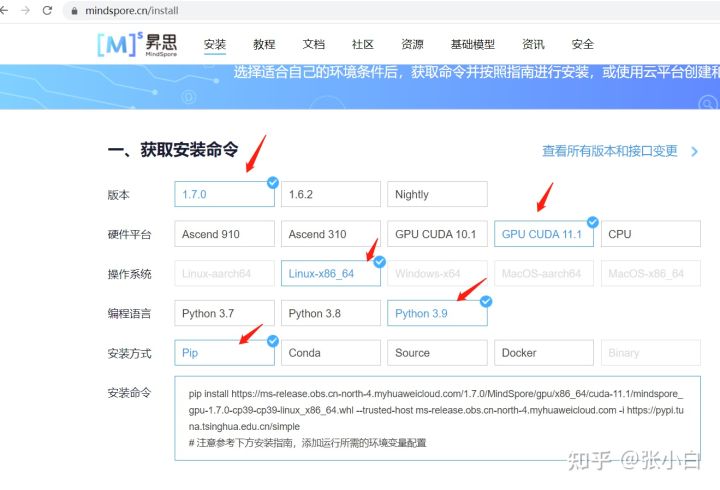This screenshot has height=490, width=720.
Task: Select Linux-aarch64 operating system
Action: coord(225,273)
